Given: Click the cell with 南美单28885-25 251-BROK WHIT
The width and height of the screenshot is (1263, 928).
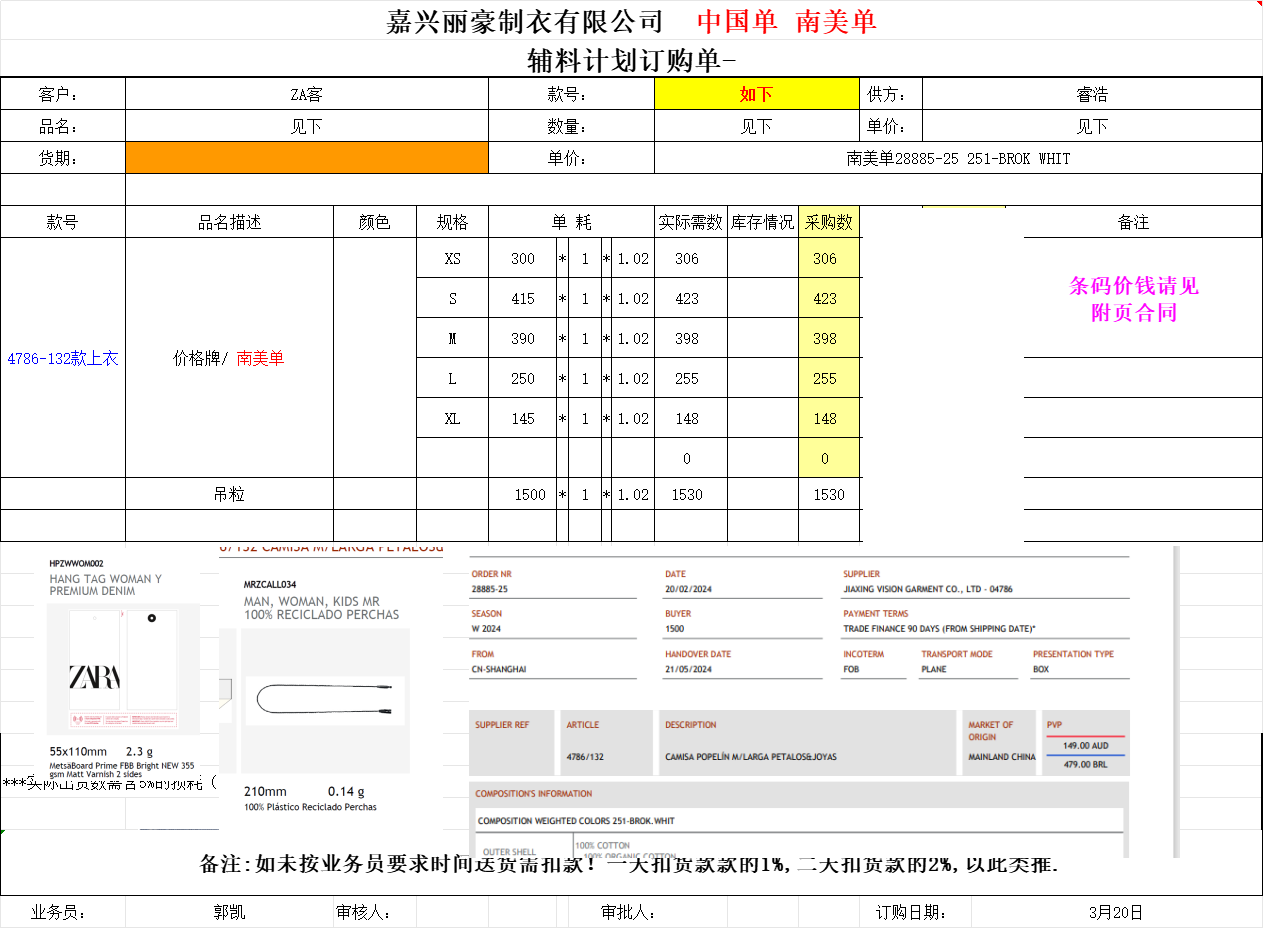Looking at the screenshot, I should click(x=957, y=158).
